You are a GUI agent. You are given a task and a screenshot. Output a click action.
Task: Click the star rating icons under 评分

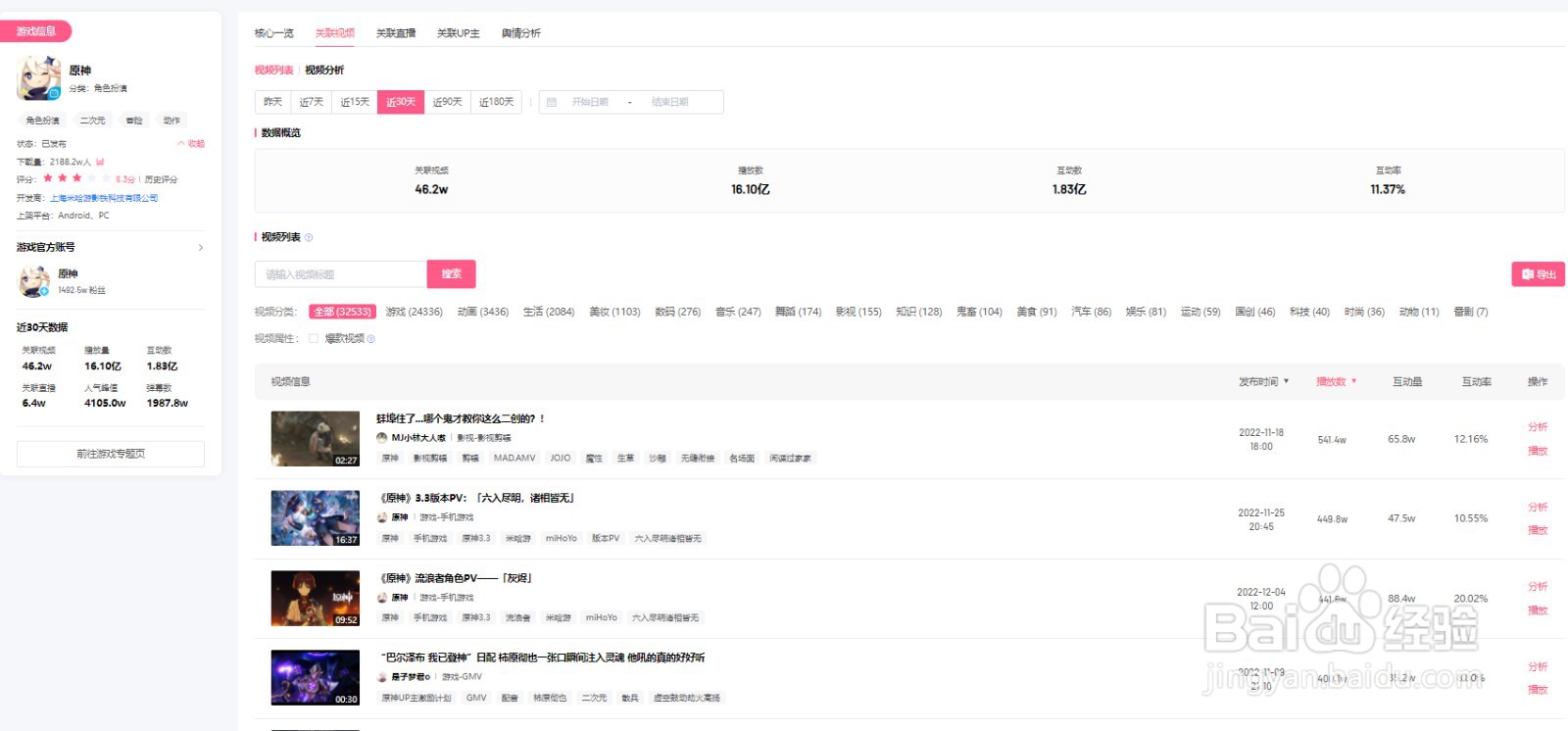click(x=76, y=178)
